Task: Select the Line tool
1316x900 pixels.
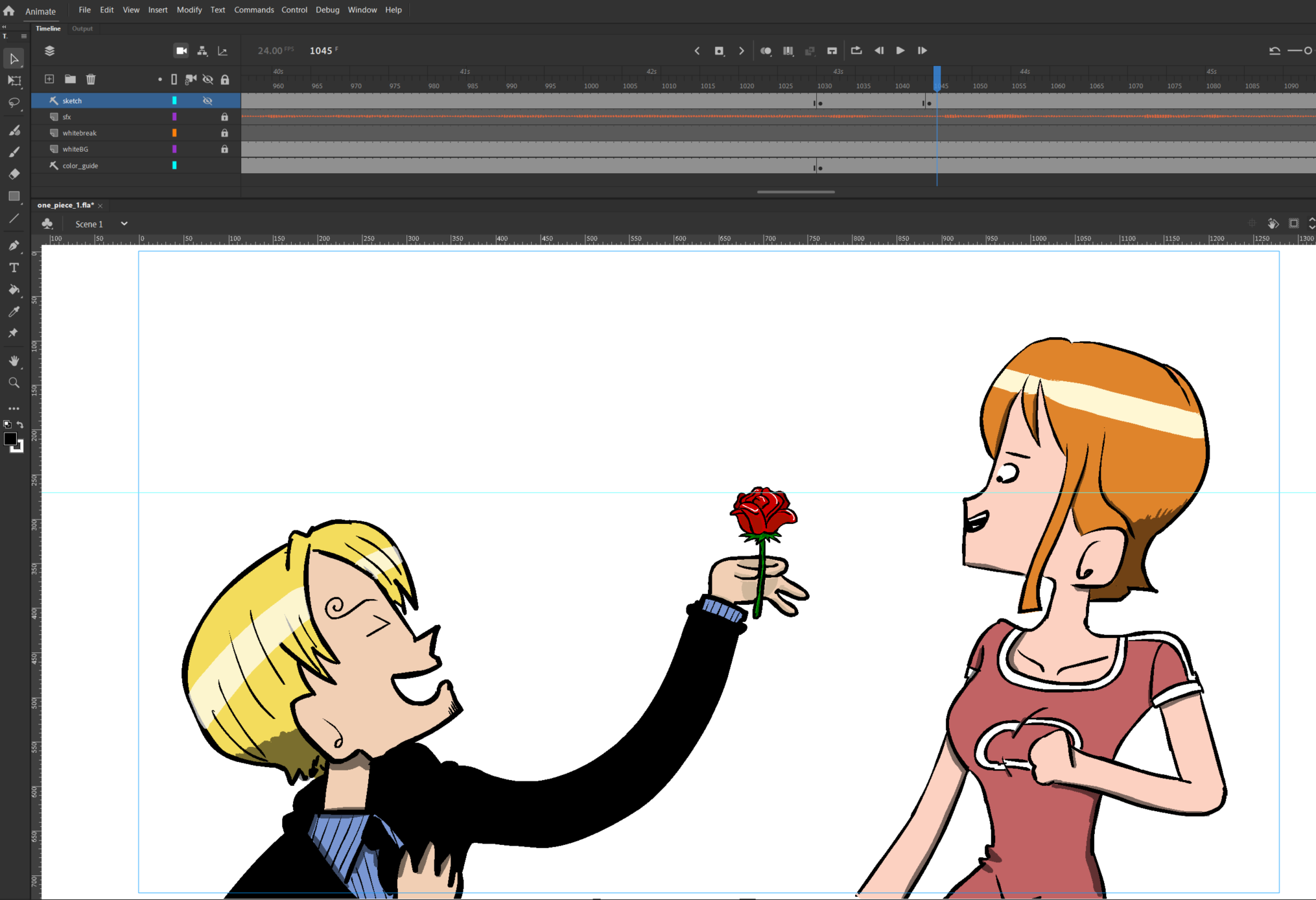Action: tap(14, 219)
